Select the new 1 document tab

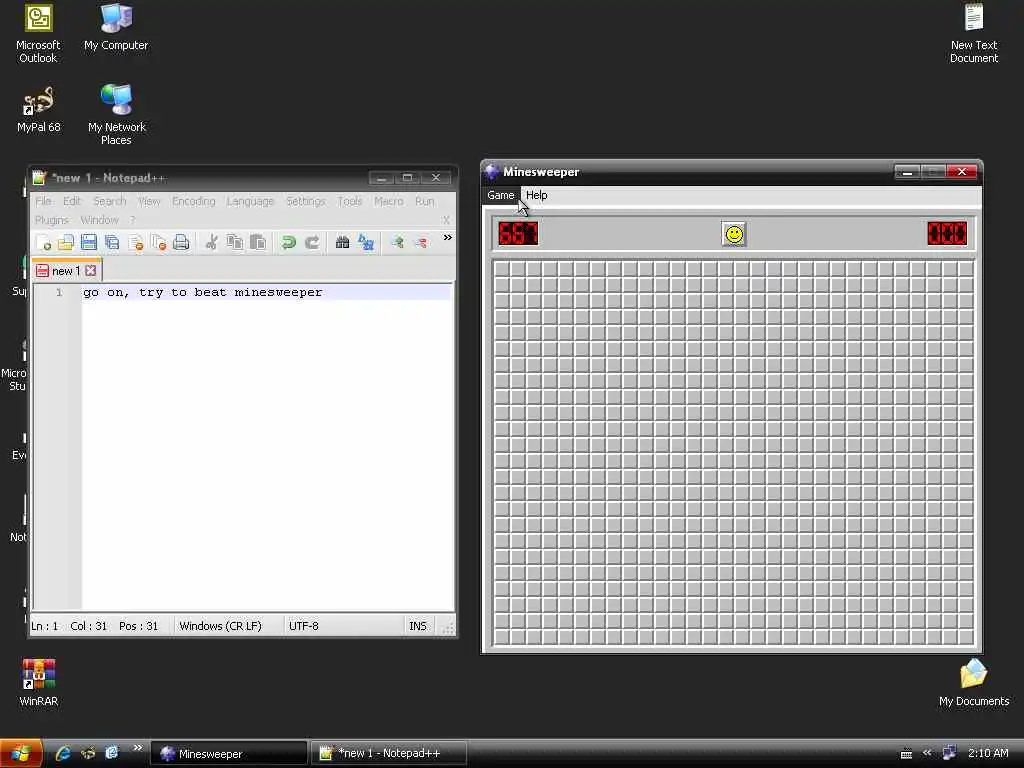66,270
